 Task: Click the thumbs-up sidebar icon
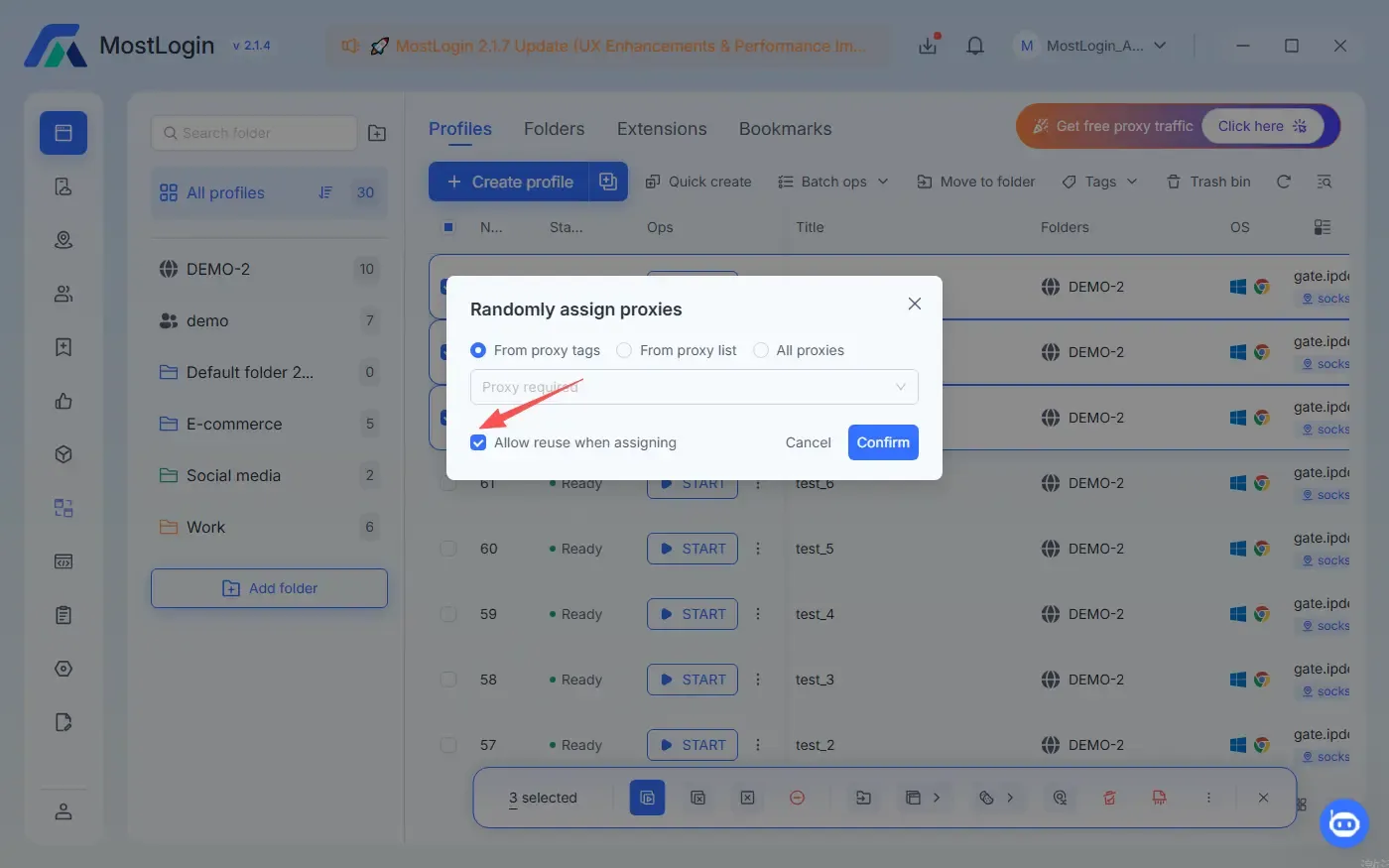coord(63,401)
